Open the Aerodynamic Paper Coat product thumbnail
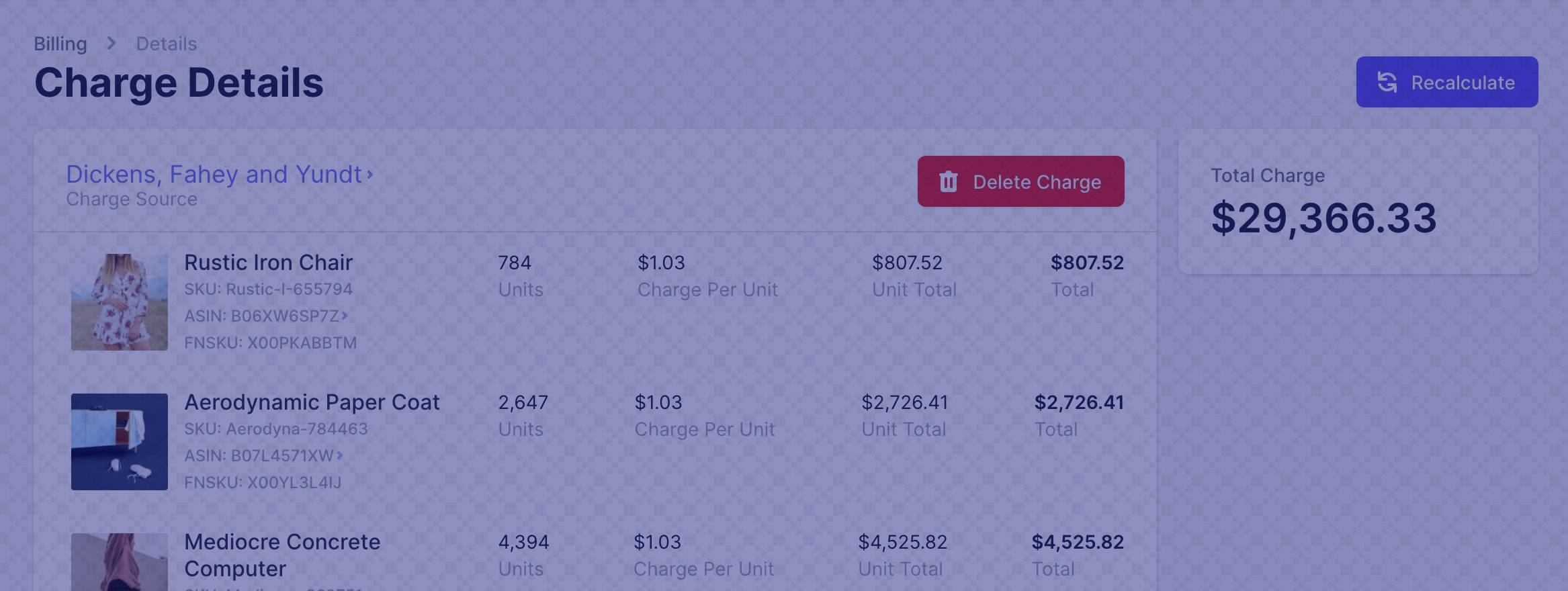Image resolution: width=1568 pixels, height=591 pixels. (x=119, y=441)
